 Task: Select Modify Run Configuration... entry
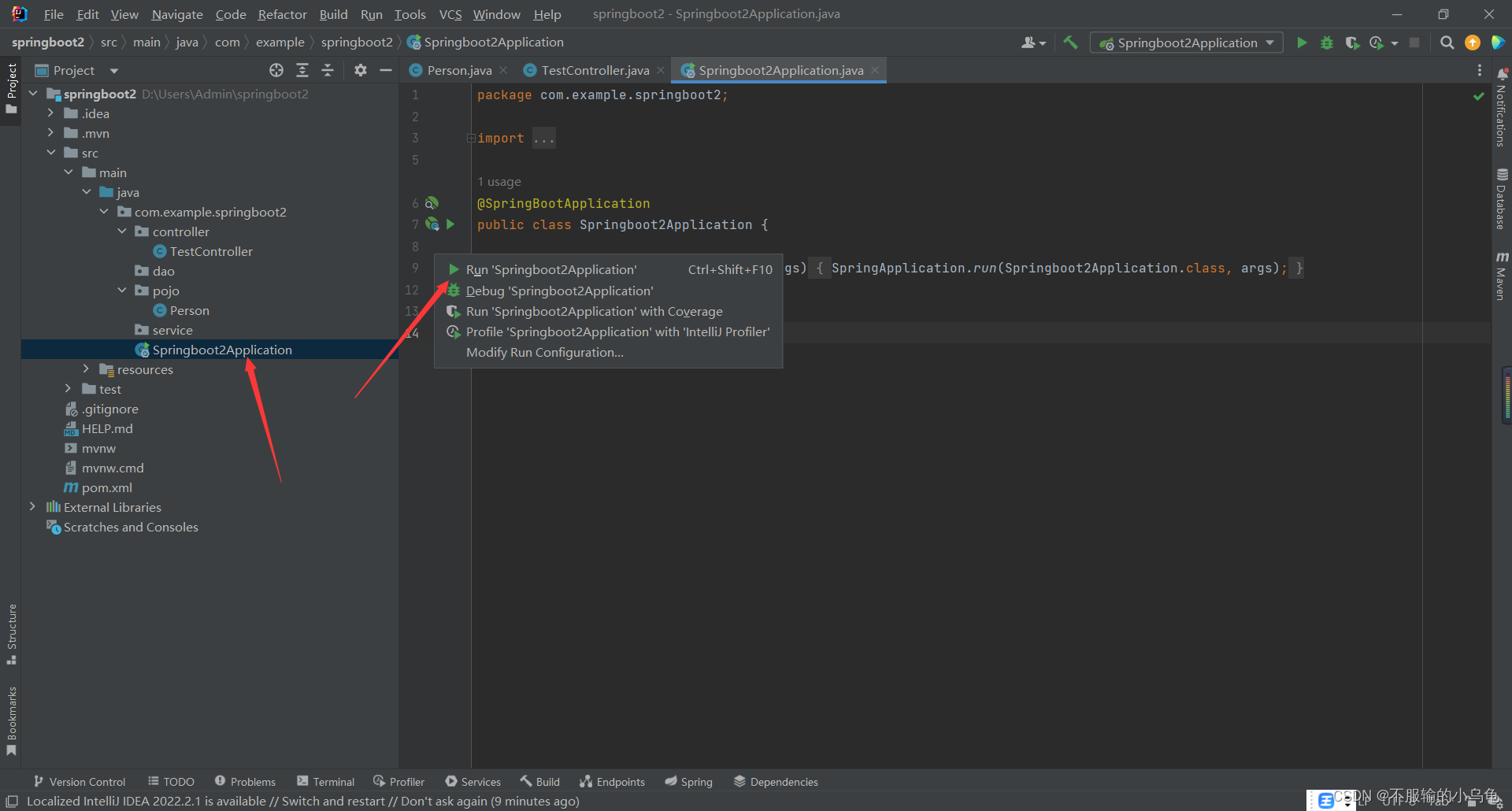[x=609, y=352]
